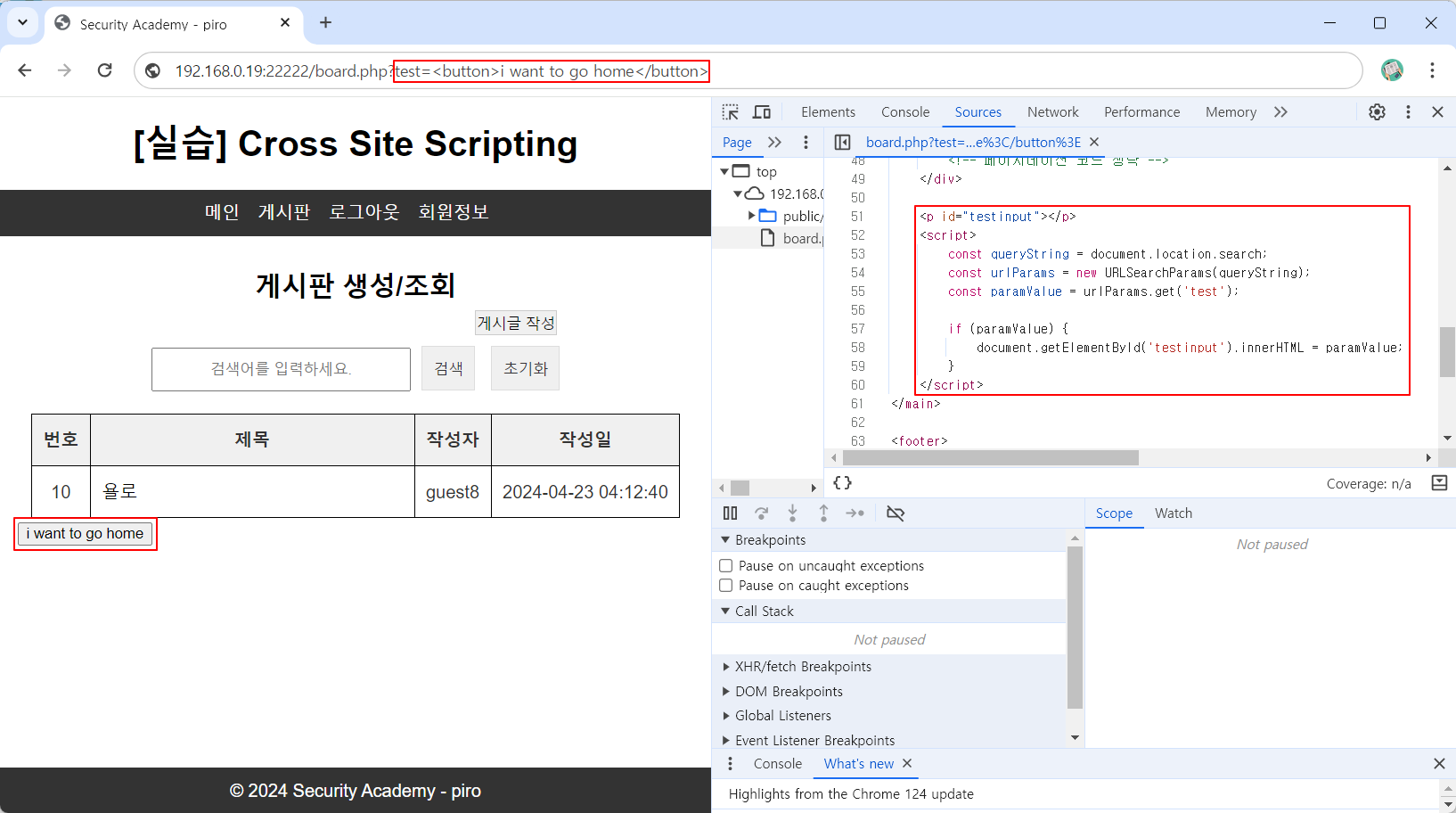Open the browser profile avatar
The height and width of the screenshot is (813, 1456).
click(1392, 70)
